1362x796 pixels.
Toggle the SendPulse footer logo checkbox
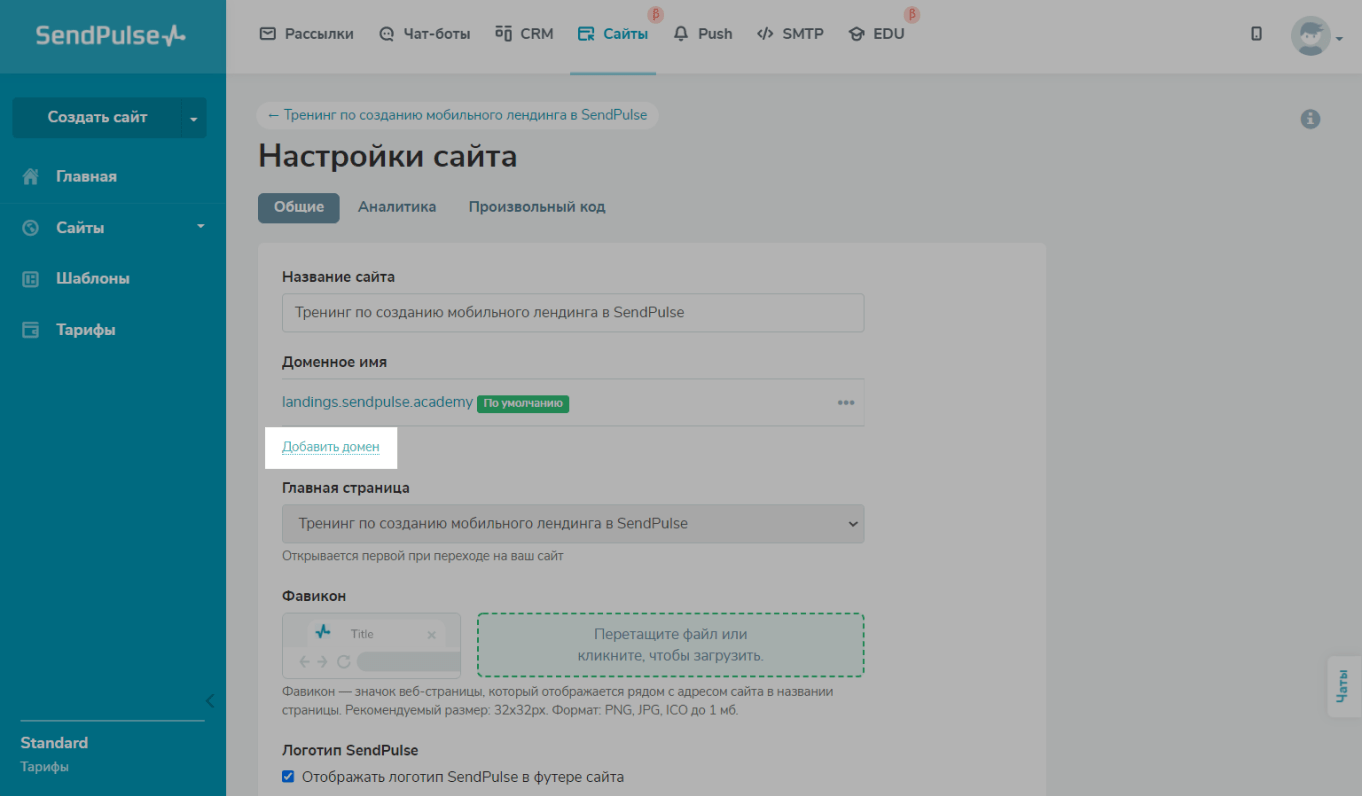(288, 776)
